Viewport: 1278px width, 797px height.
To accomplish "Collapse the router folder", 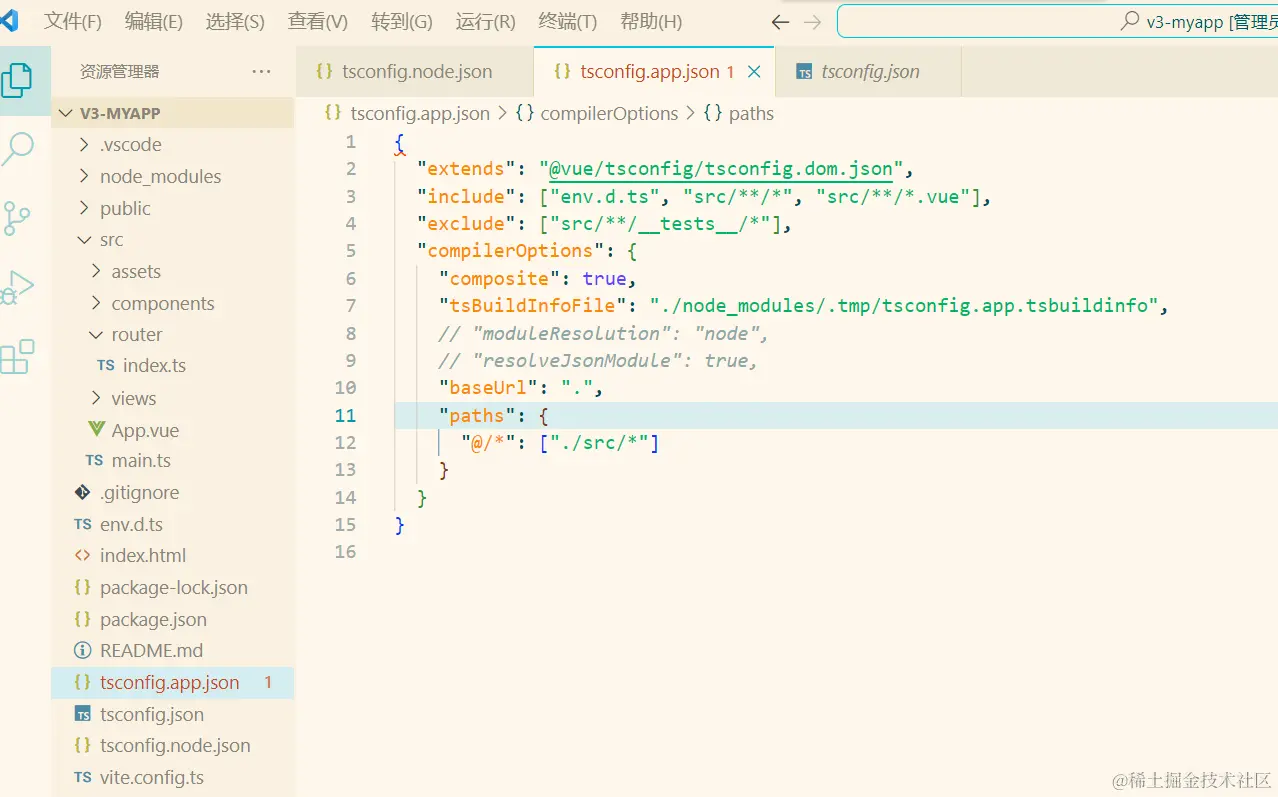I will 173,334.
